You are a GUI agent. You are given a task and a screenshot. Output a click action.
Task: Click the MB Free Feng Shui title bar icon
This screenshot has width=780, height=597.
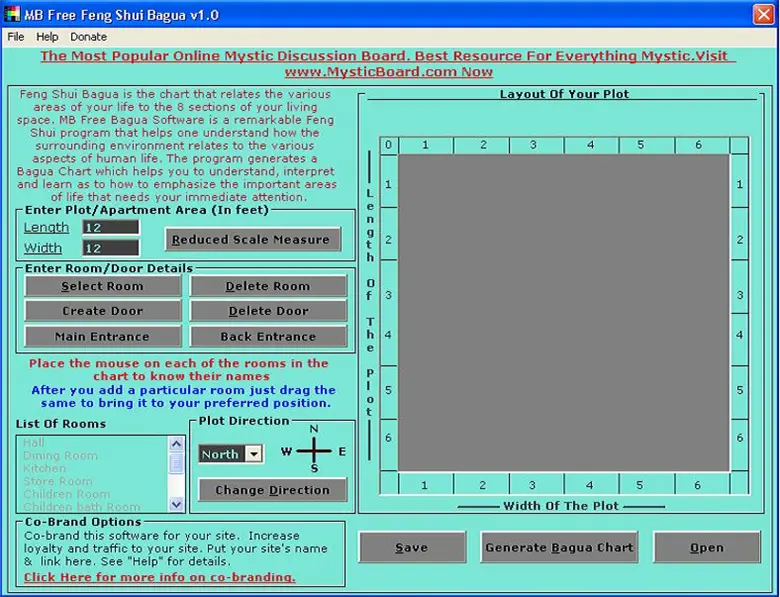[x=12, y=14]
